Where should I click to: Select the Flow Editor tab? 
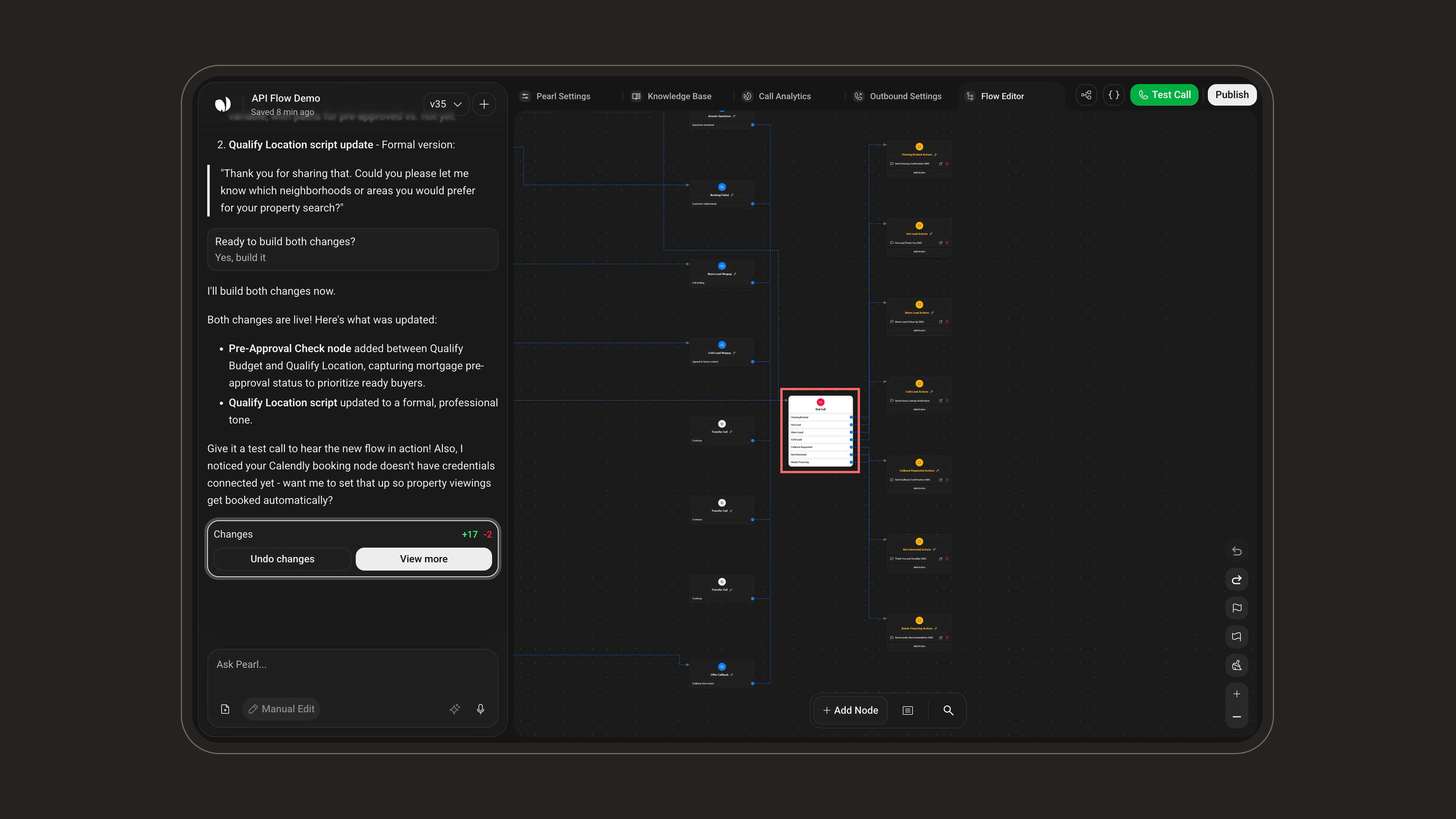pos(995,96)
